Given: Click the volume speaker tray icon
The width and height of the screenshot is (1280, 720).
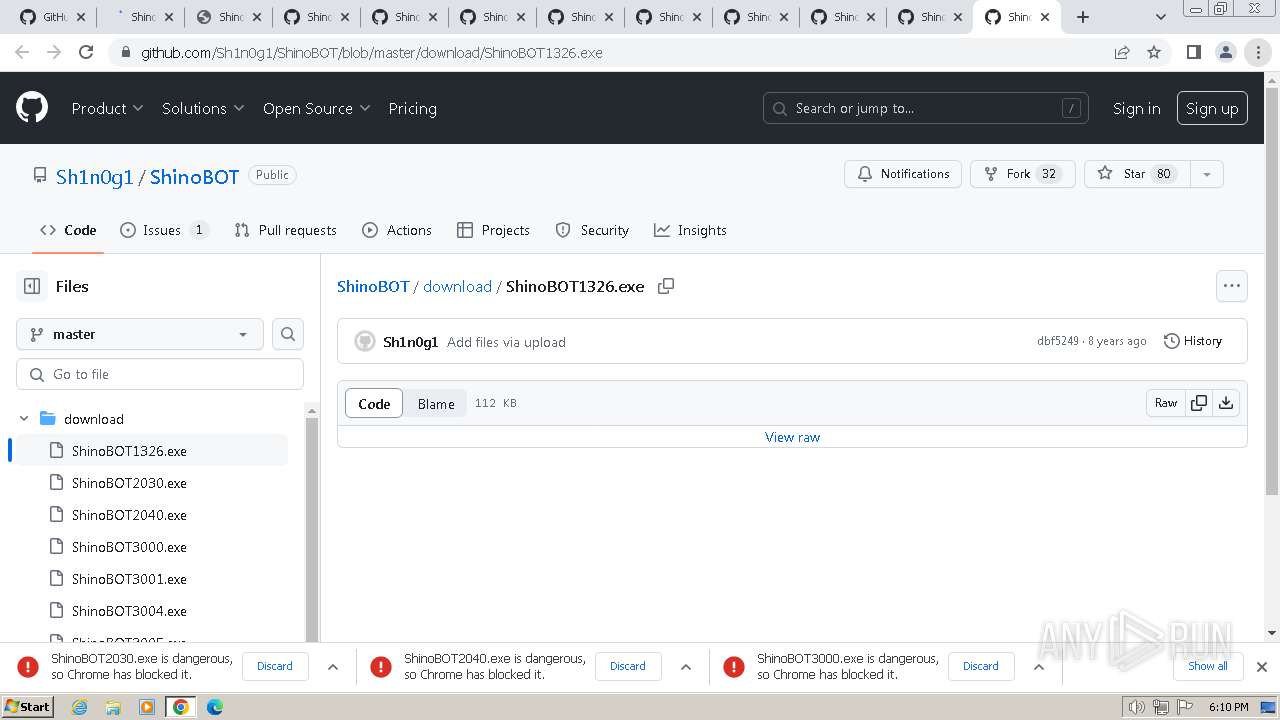Looking at the screenshot, I should point(1136,707).
